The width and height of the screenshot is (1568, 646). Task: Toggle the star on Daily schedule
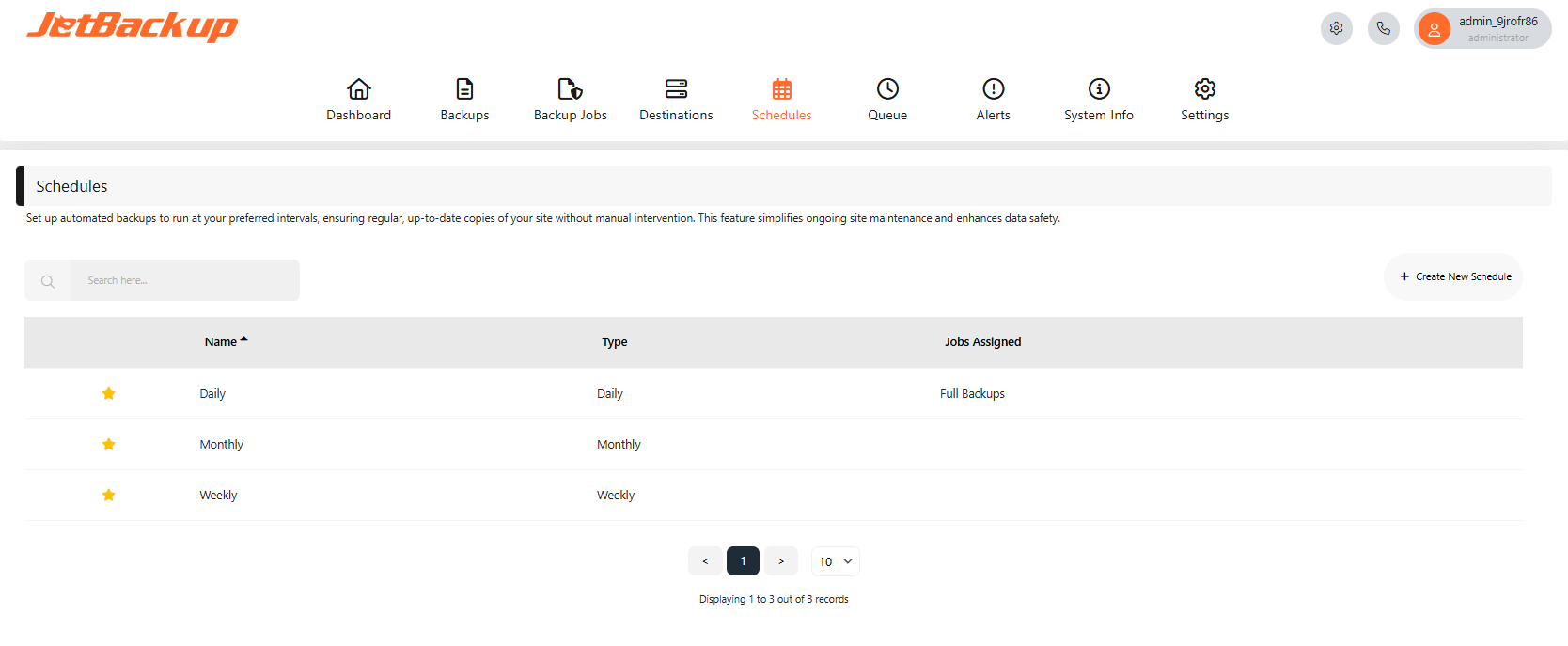pyautogui.click(x=109, y=393)
